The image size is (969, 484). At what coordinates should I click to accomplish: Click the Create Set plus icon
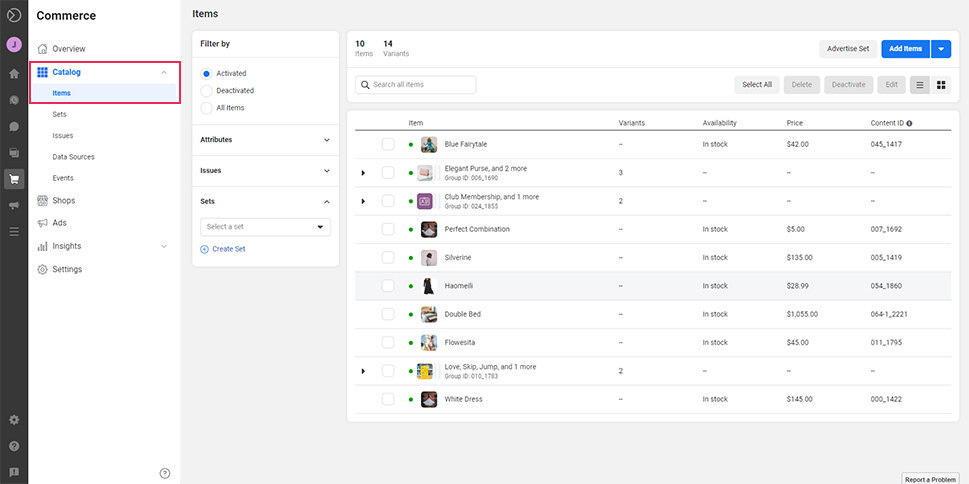(205, 249)
